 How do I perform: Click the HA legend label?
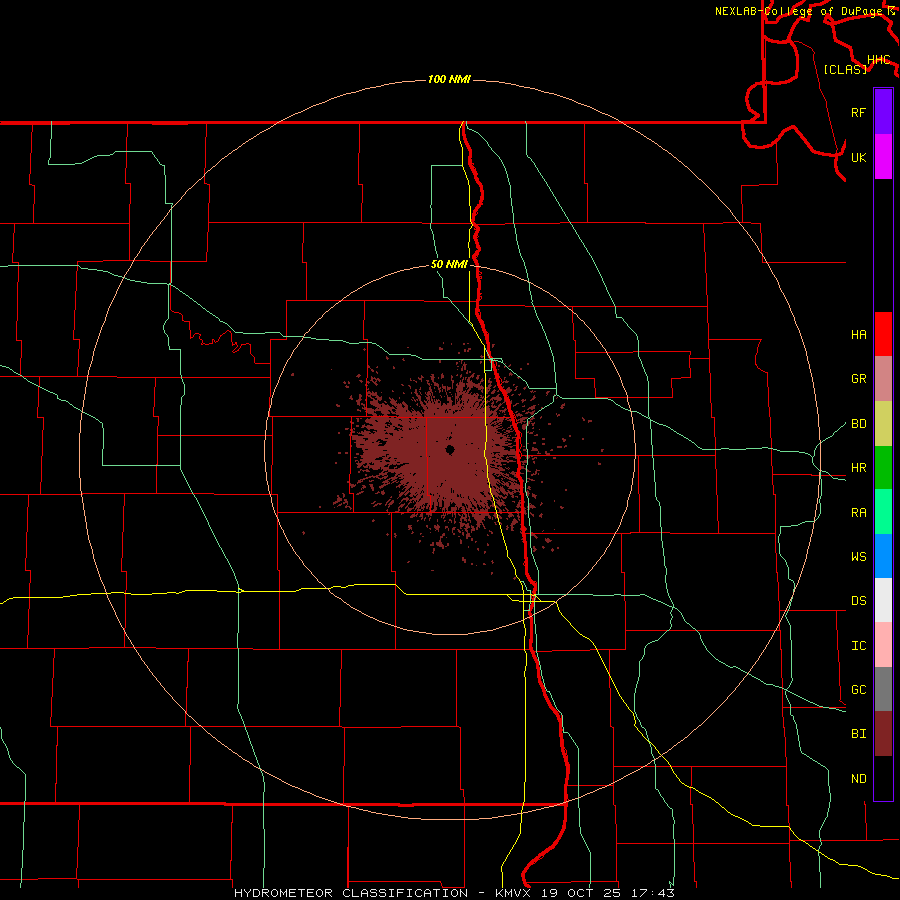(858, 335)
